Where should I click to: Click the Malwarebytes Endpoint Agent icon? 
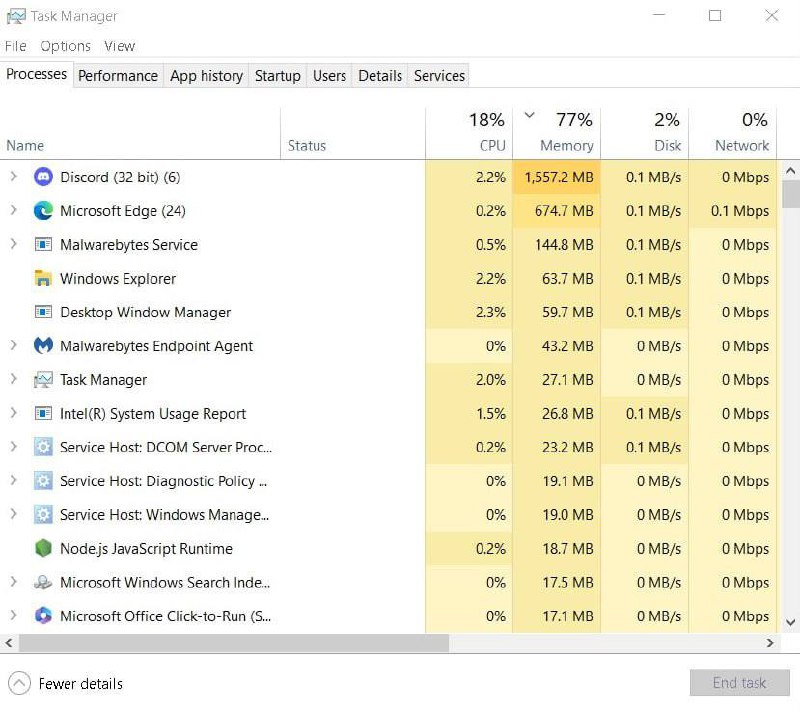[43, 346]
